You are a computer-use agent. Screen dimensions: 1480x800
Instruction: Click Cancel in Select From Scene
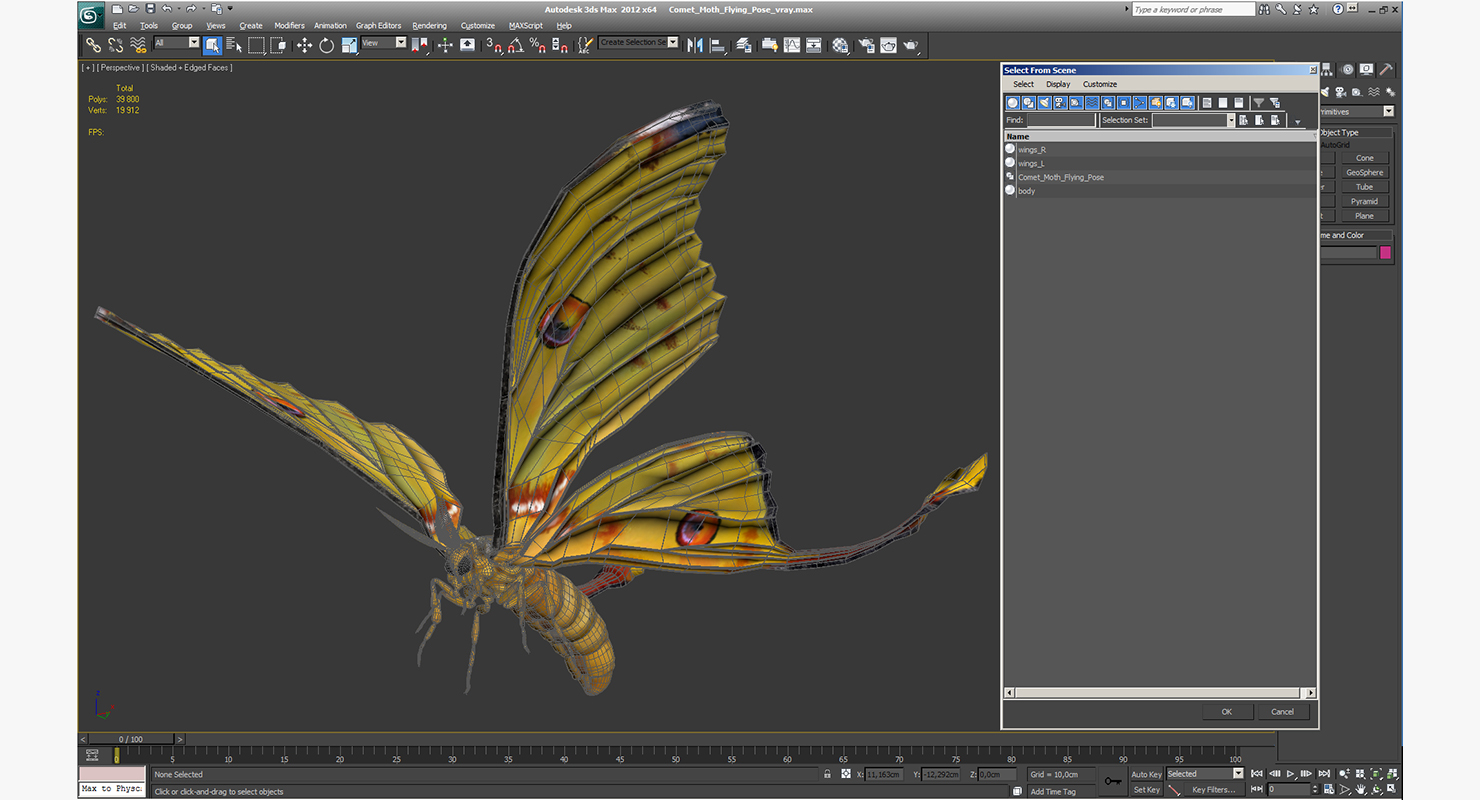[x=1282, y=712]
